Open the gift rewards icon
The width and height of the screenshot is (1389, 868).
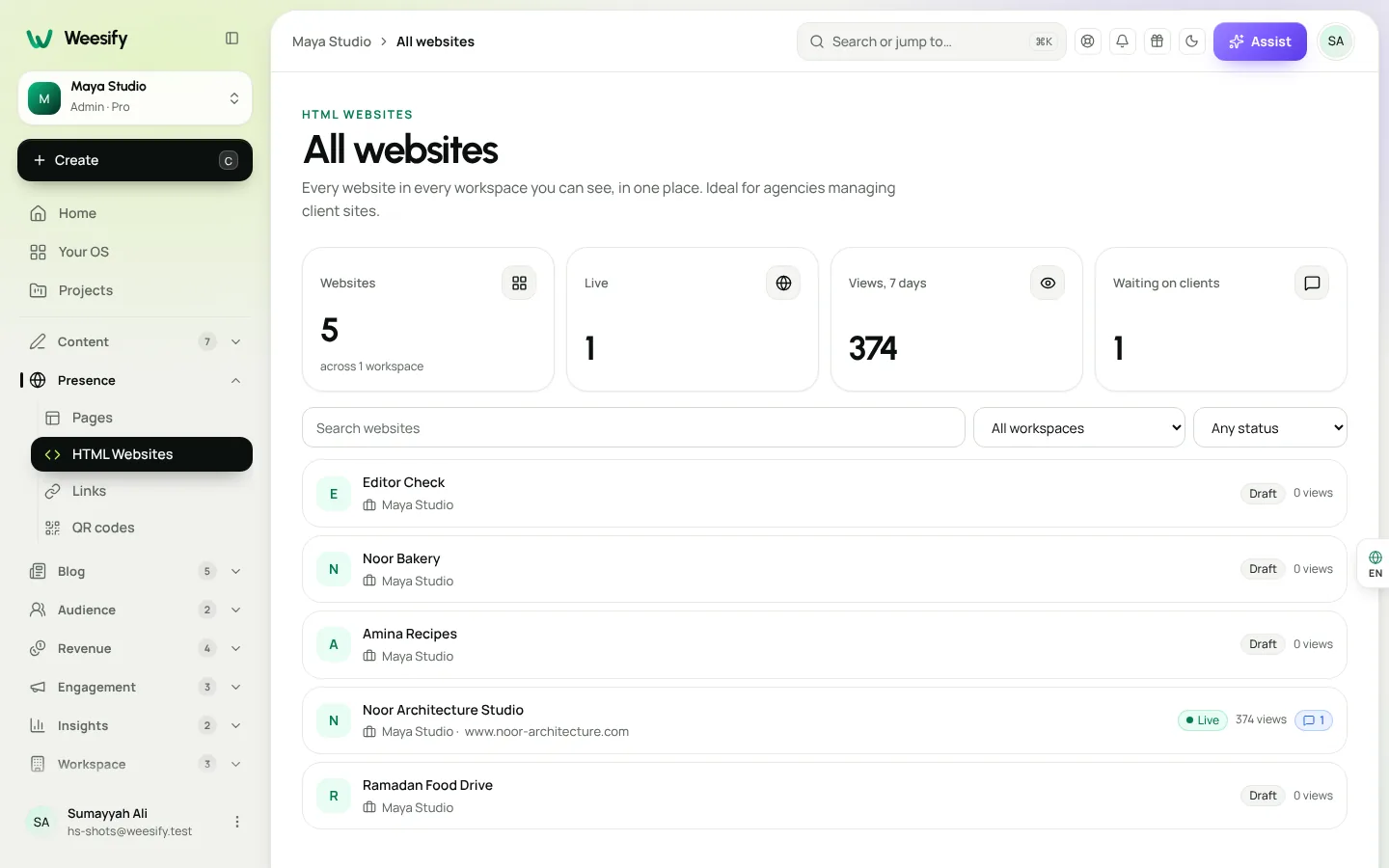[1157, 41]
